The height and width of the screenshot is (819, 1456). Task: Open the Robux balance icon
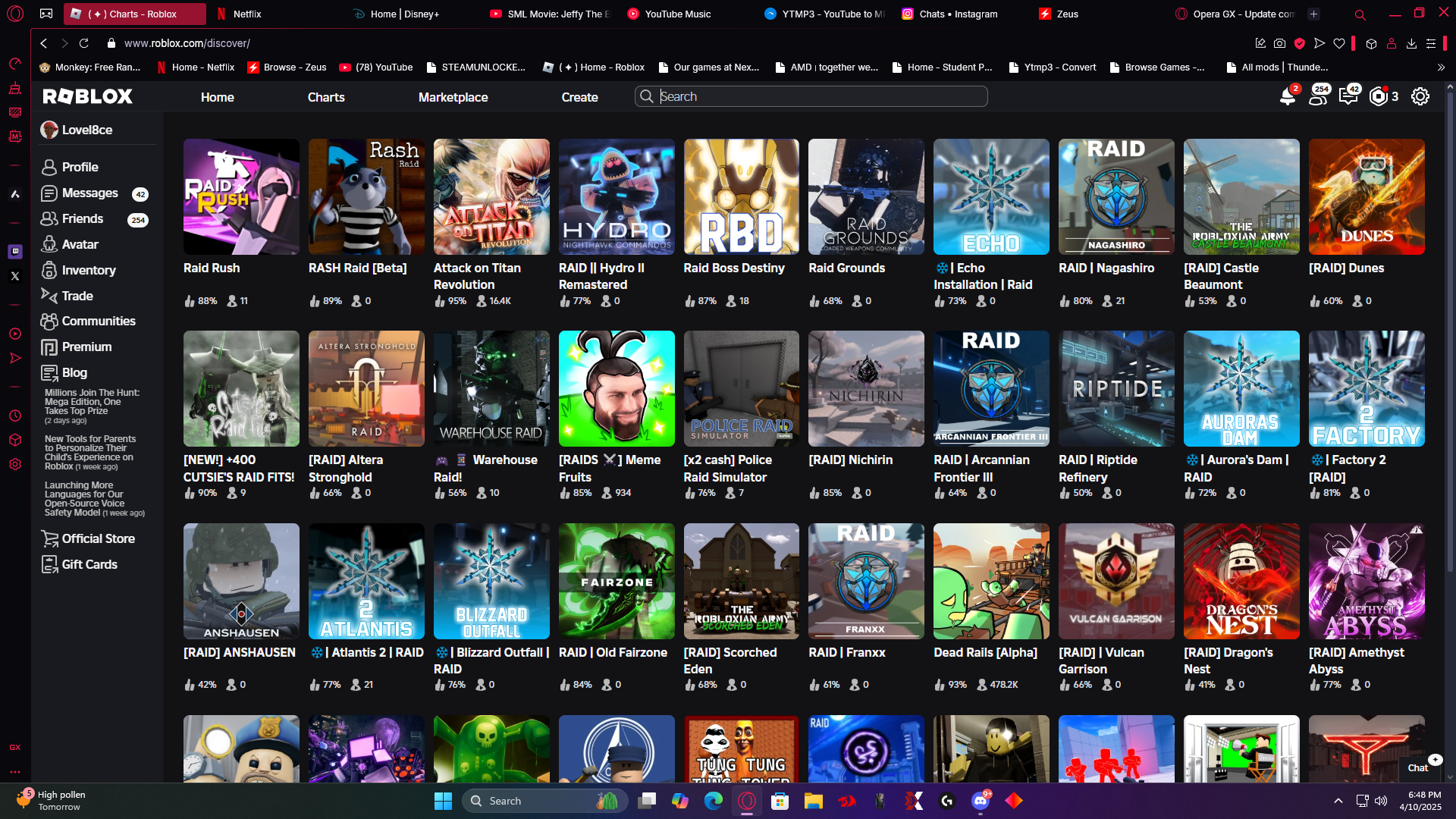point(1378,97)
